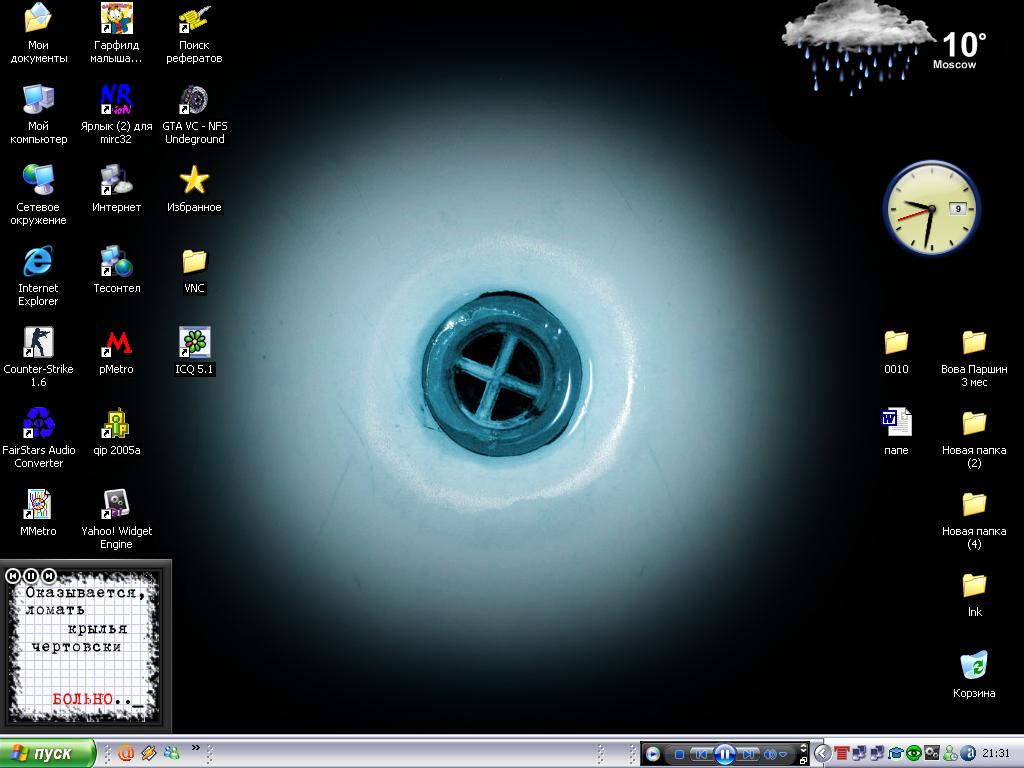The image size is (1024, 768).
Task: Pause playback in the taskbar media player
Action: pos(725,754)
